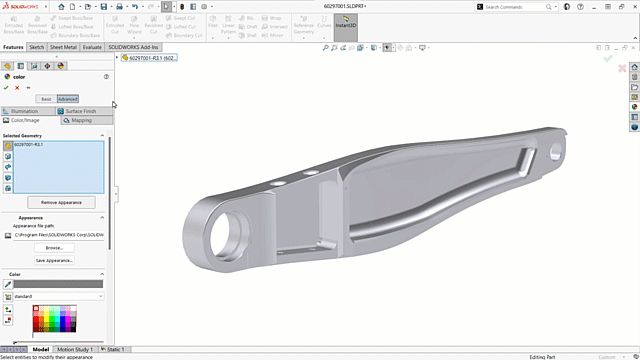Click the Remove Appearance button
Viewport: 640px width, 360px height.
(61, 202)
